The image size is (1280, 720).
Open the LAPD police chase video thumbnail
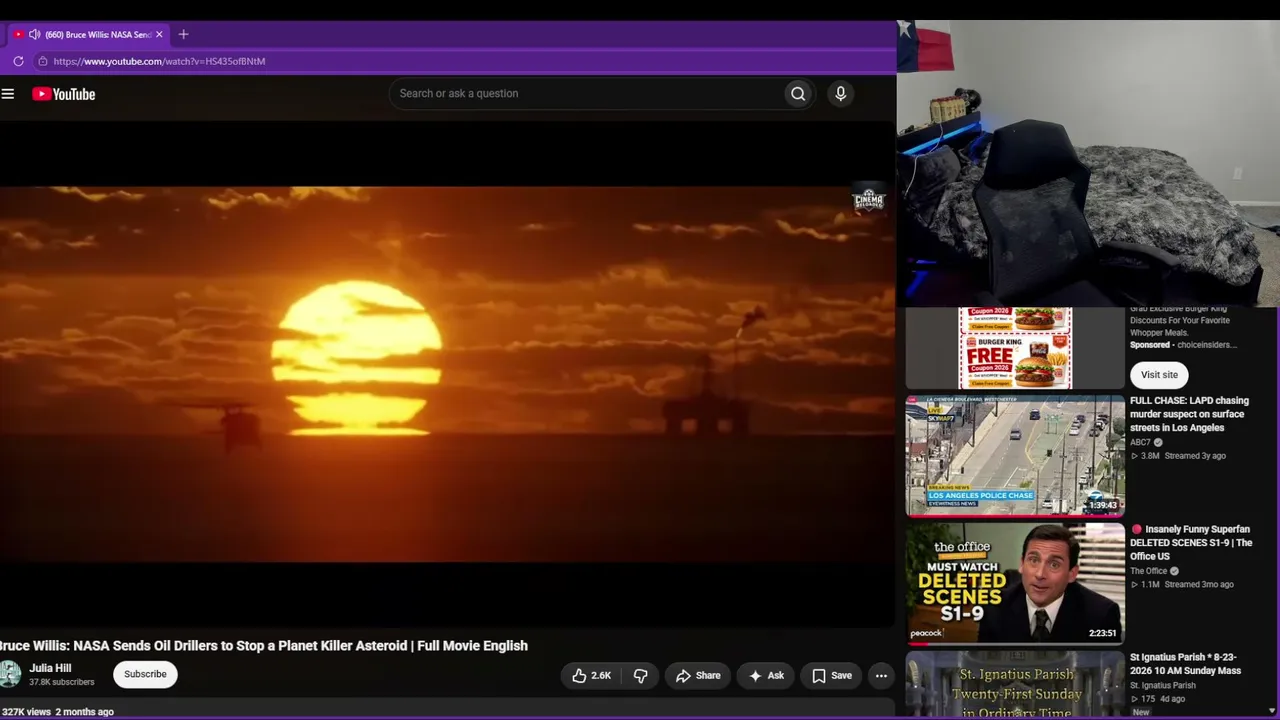pos(1015,456)
